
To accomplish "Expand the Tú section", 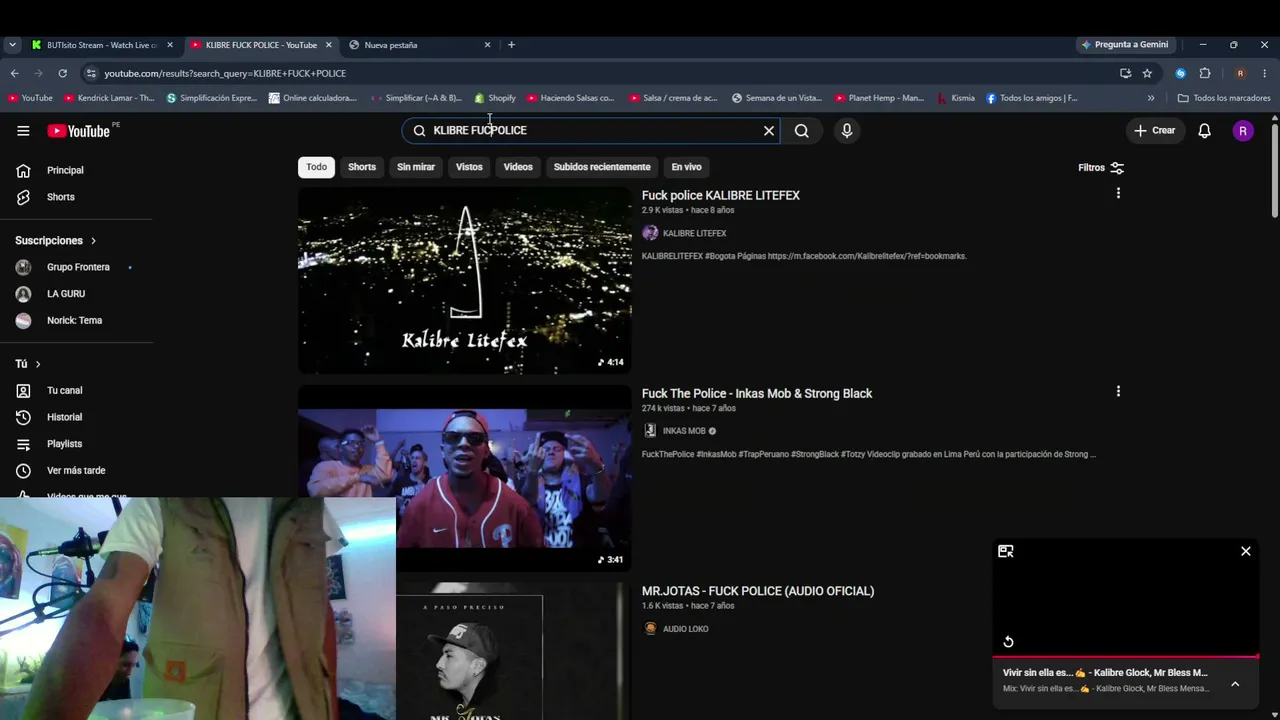I will [x=28, y=364].
